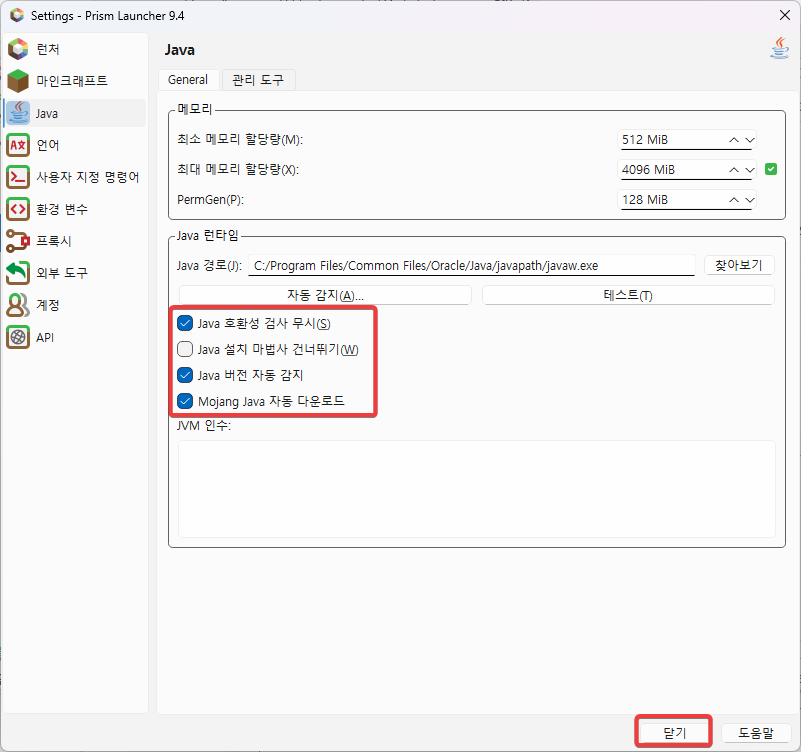Click the 닫기 close button
This screenshot has height=752, width=801.
coord(674,733)
